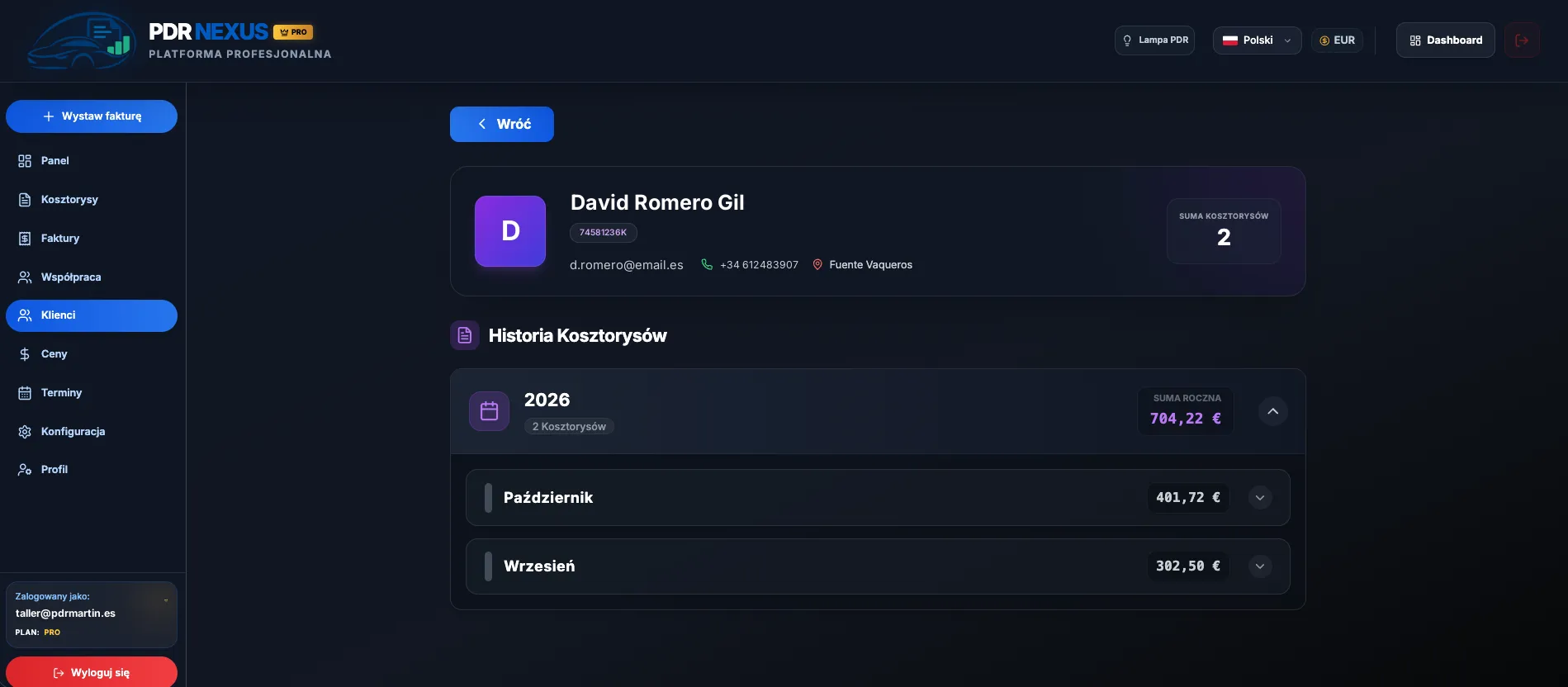Click the lightbulb icon on Lampa PDR
Image resolution: width=1568 pixels, height=687 pixels.
click(1127, 40)
